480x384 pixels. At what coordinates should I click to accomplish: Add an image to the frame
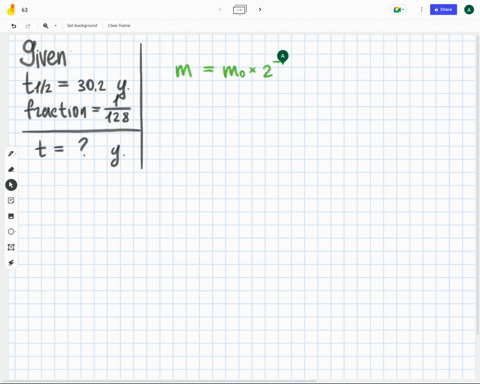(11, 216)
